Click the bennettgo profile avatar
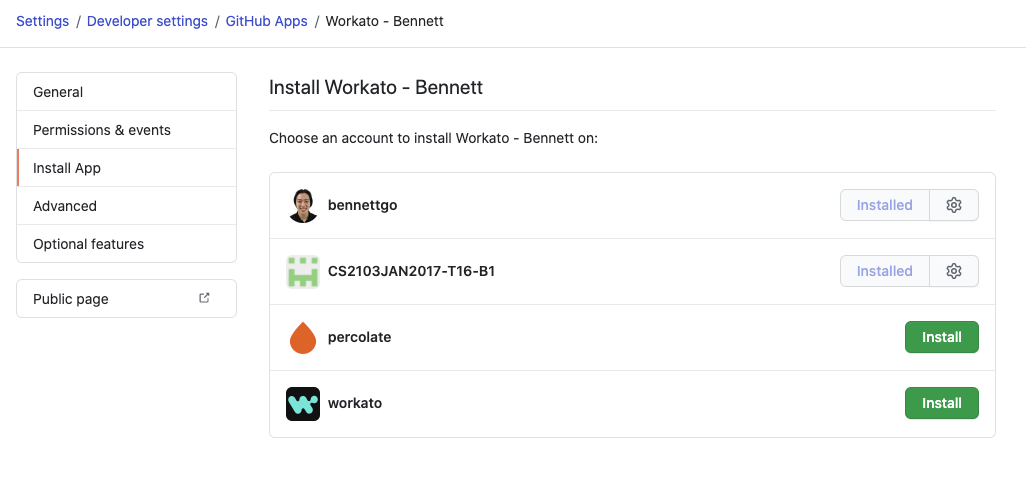Image resolution: width=1026 pixels, height=493 pixels. pyautogui.click(x=303, y=205)
